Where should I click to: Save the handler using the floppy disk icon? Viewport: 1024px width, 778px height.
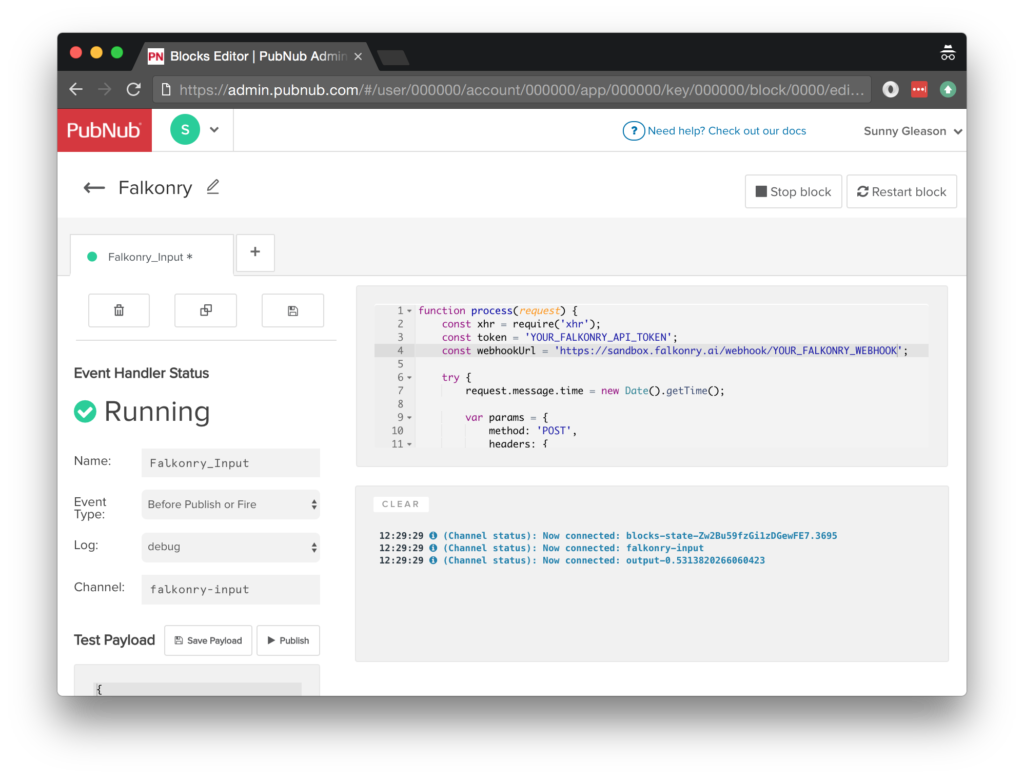point(292,310)
